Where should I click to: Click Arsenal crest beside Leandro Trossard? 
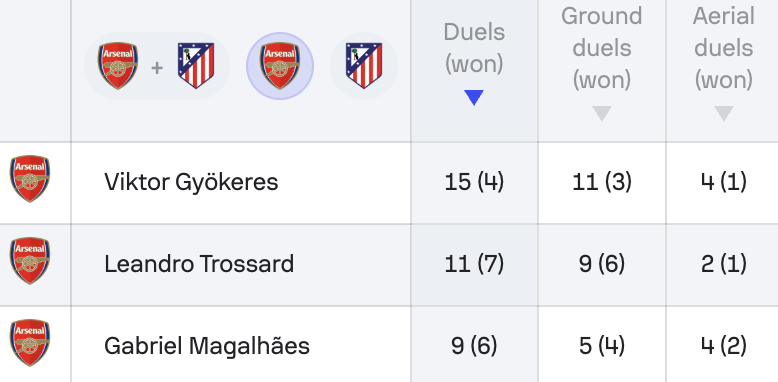point(30,260)
